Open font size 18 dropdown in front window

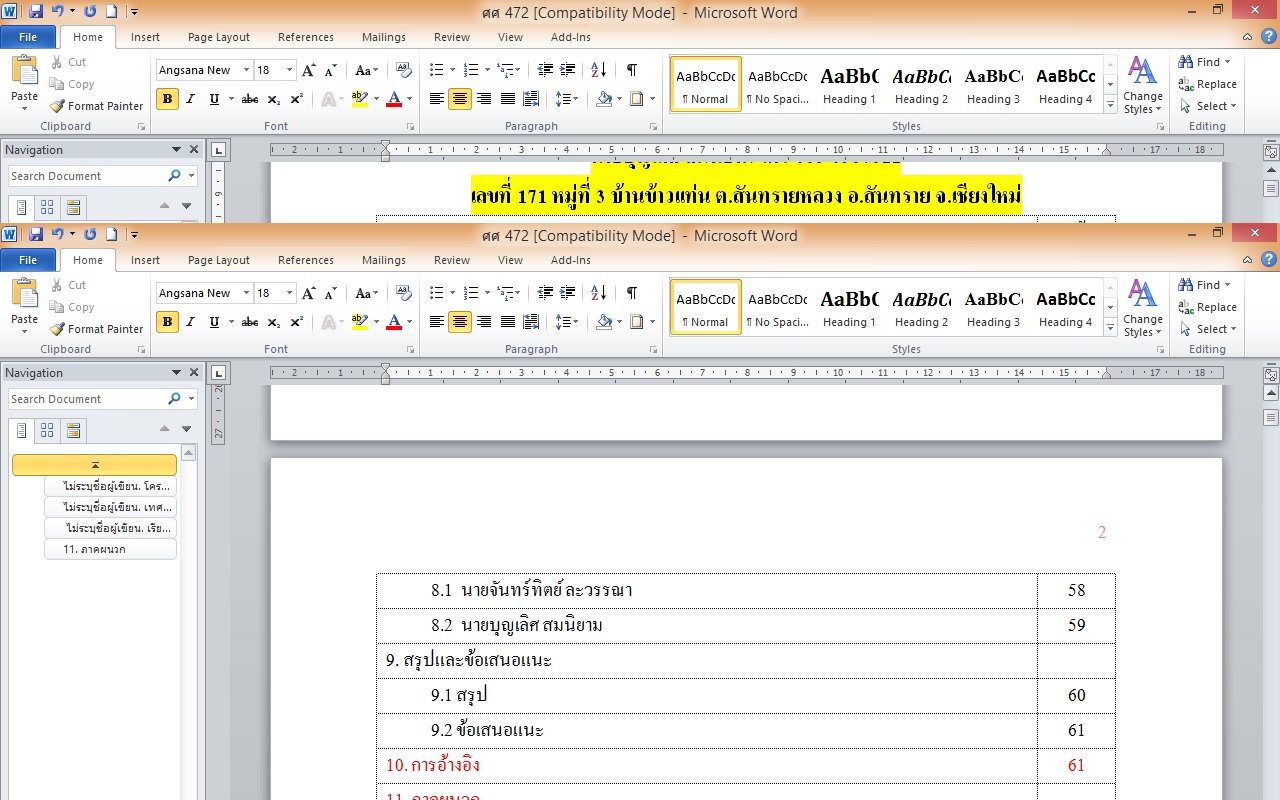click(x=290, y=293)
